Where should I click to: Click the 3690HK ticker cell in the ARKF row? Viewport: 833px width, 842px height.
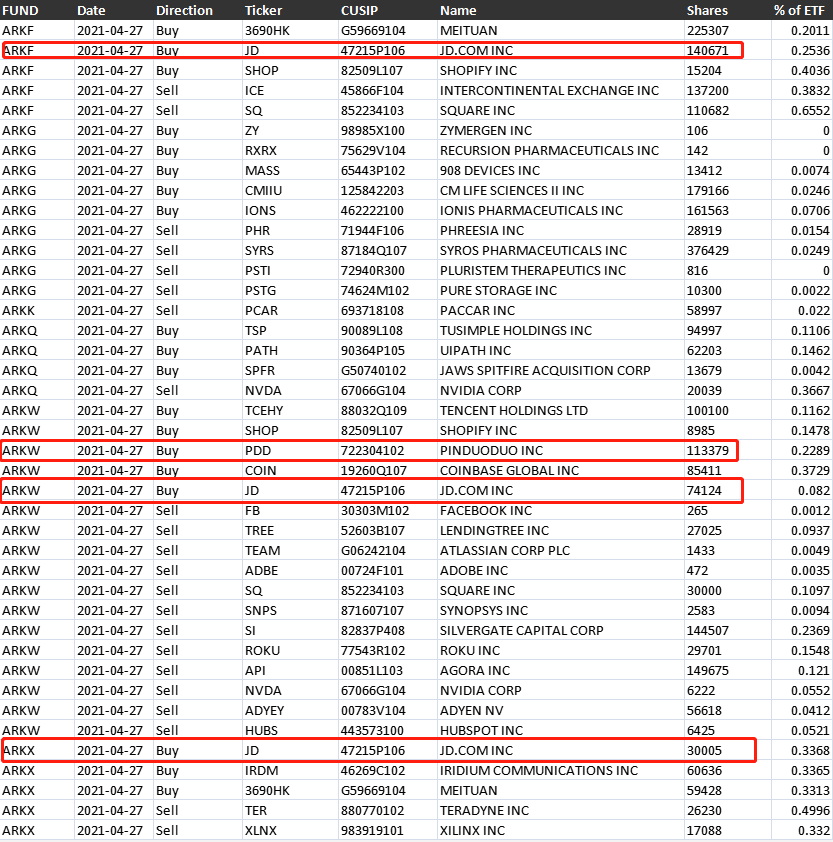coord(267,31)
